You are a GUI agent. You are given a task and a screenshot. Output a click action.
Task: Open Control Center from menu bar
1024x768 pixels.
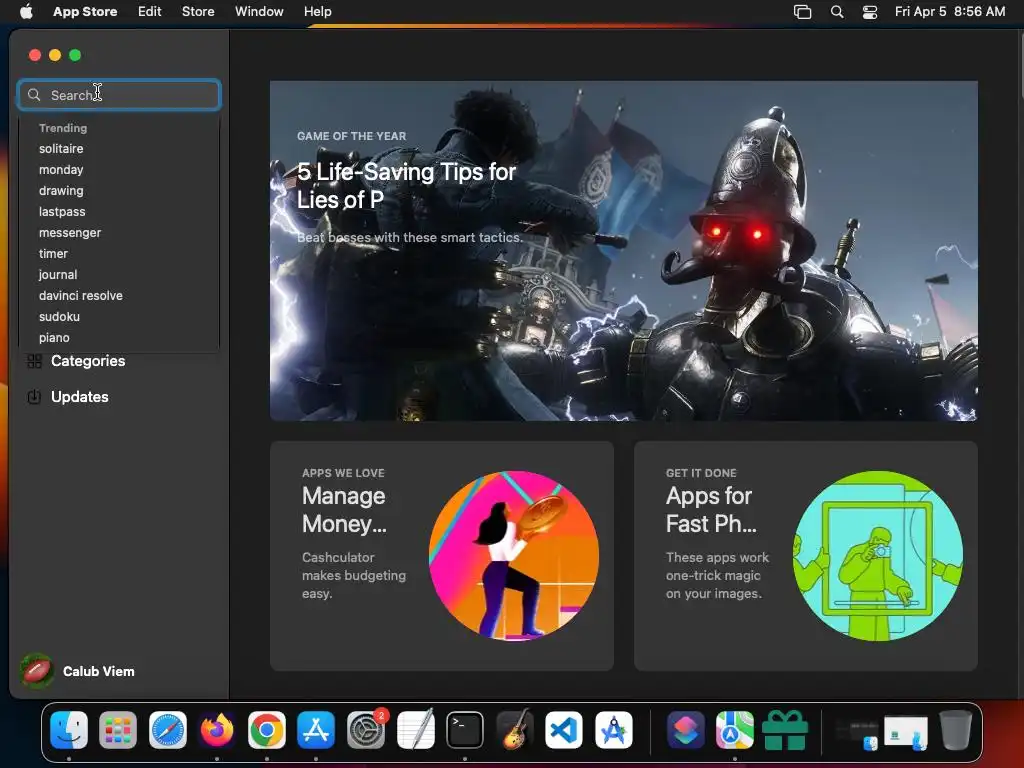click(x=870, y=12)
